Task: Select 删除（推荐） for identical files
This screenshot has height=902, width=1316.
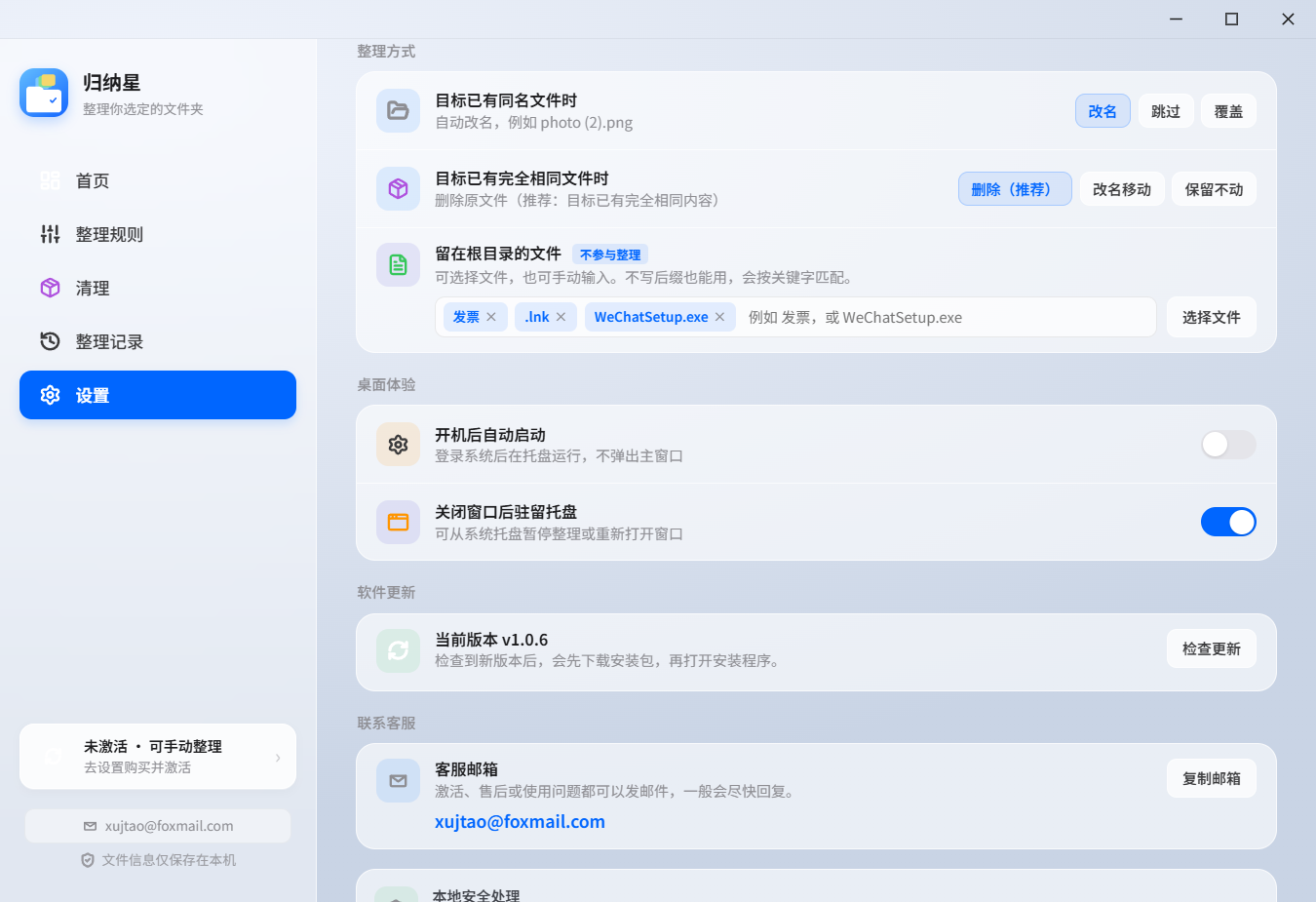Action: click(1015, 189)
